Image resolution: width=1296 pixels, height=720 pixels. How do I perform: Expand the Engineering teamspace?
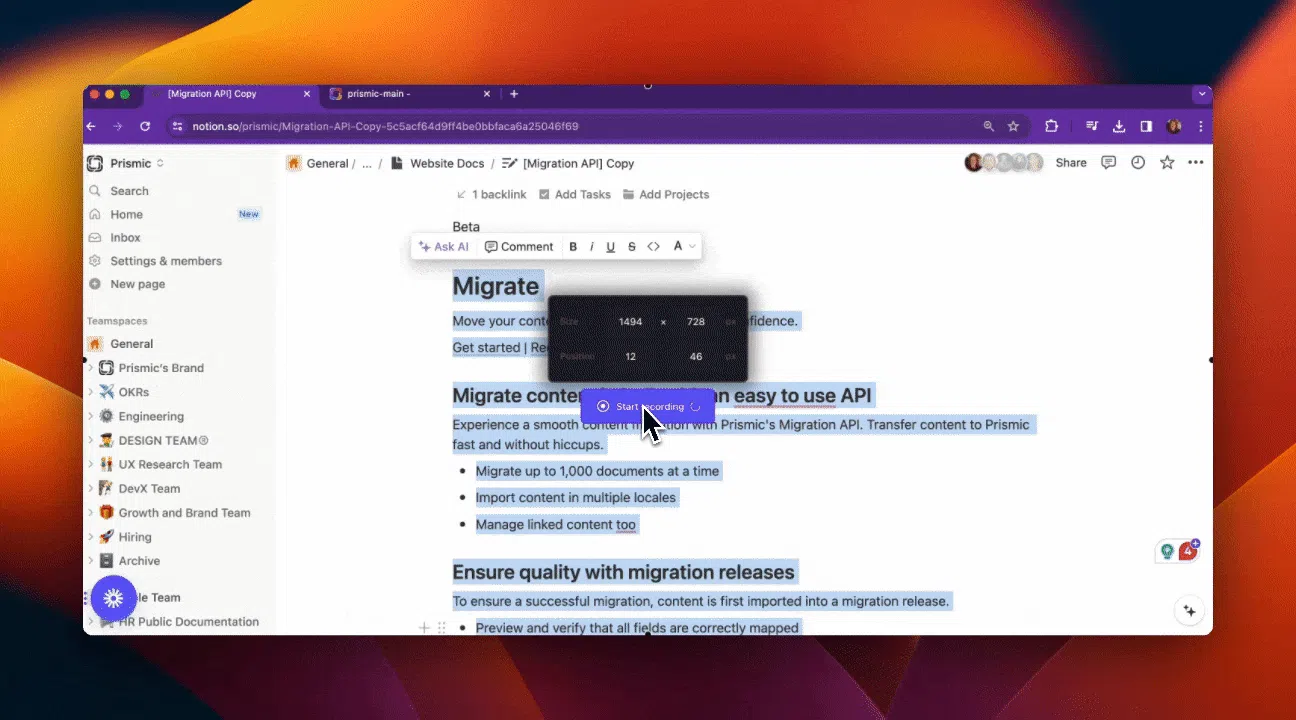click(x=89, y=416)
